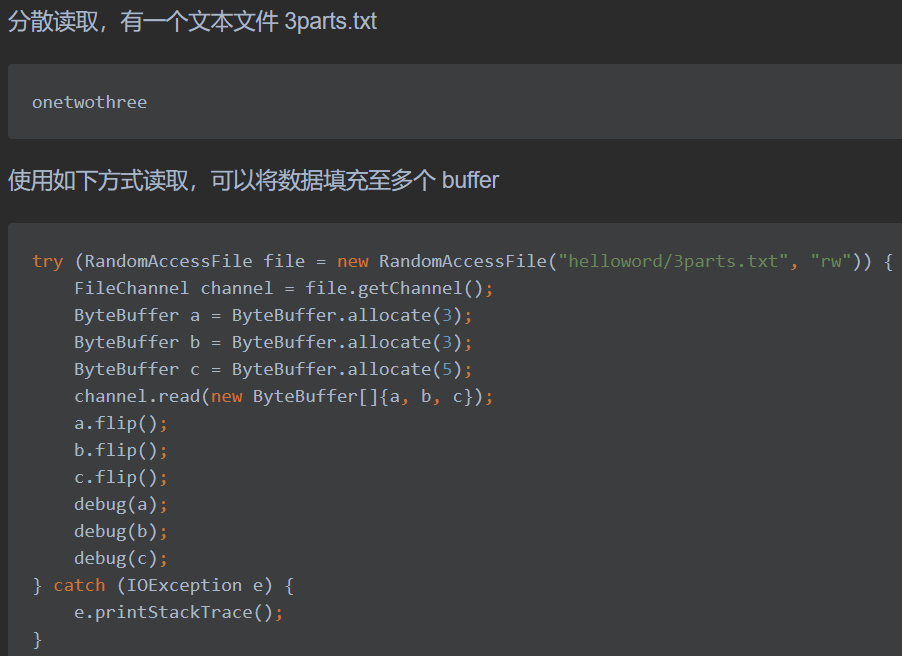Click the 'ByteBuffer b = ByteBuffer.allocate(3);' line
Image resolution: width=902 pixels, height=656 pixels.
(273, 342)
